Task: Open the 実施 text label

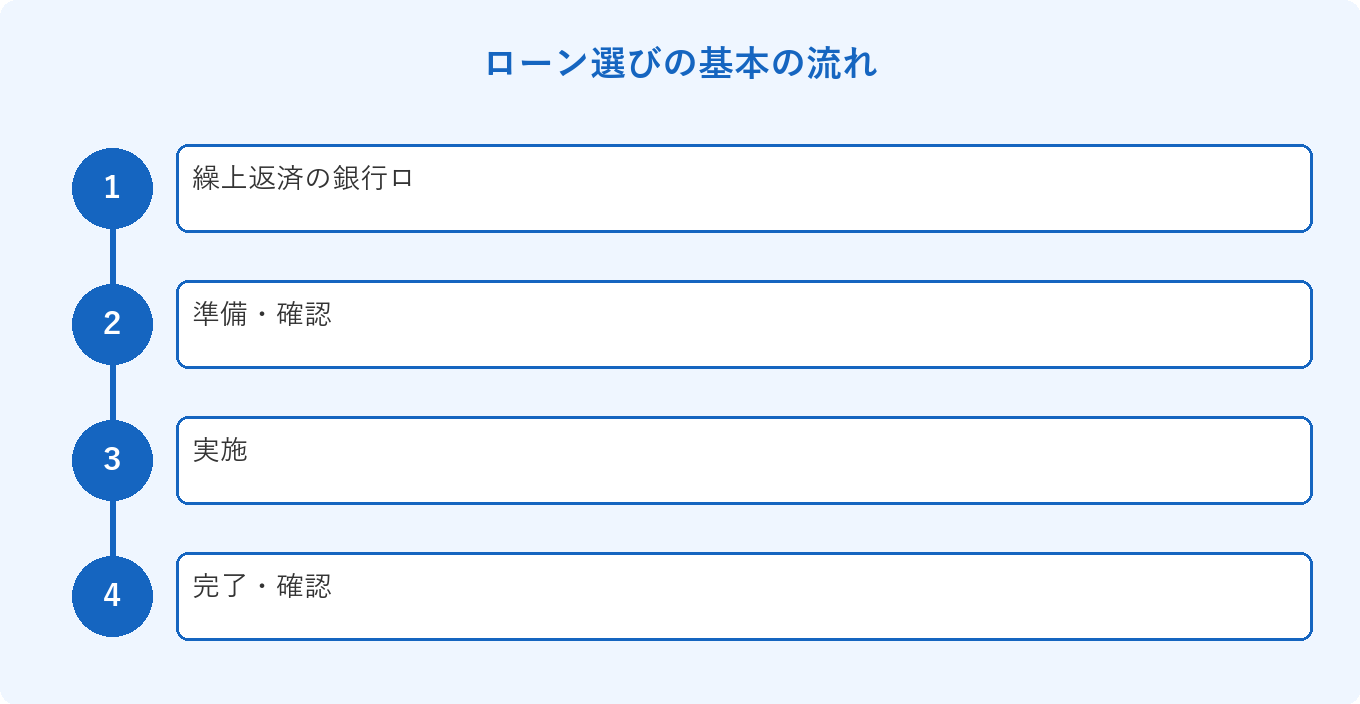Action: coord(220,451)
